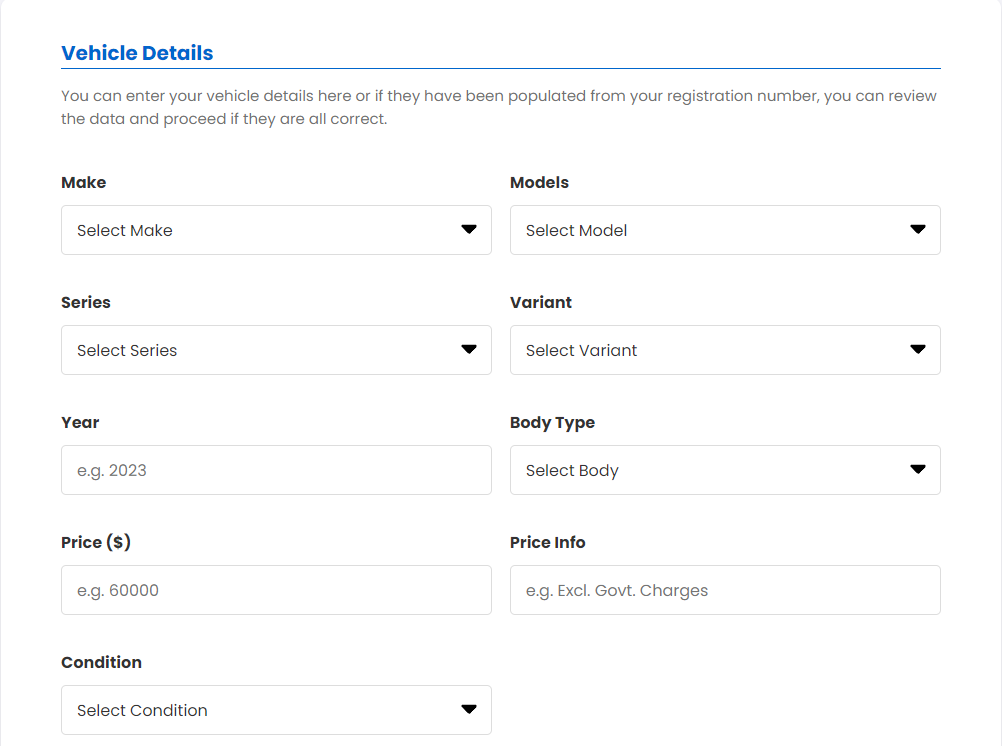Click the Models field label
The image size is (1002, 746).
click(x=539, y=183)
